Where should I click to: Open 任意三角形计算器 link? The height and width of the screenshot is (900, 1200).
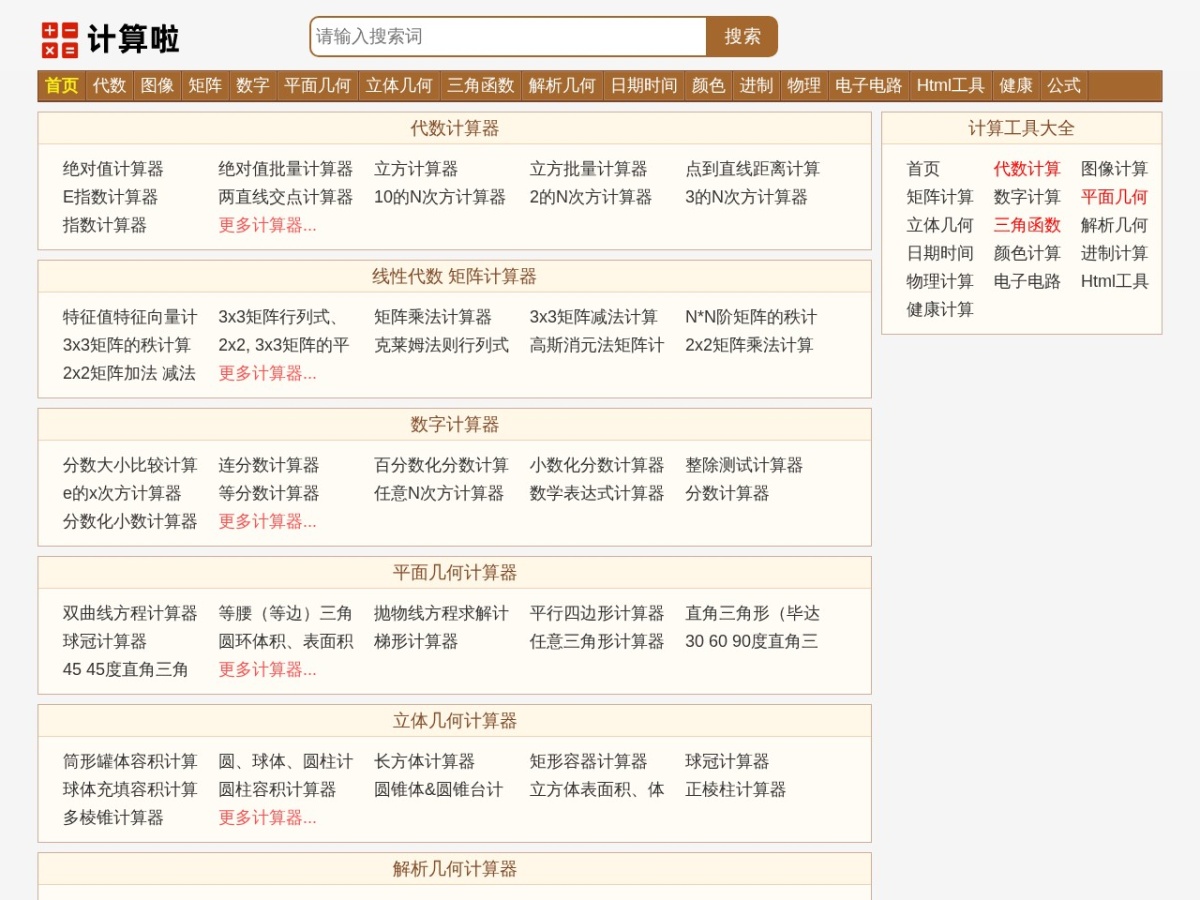pyautogui.click(x=597, y=641)
